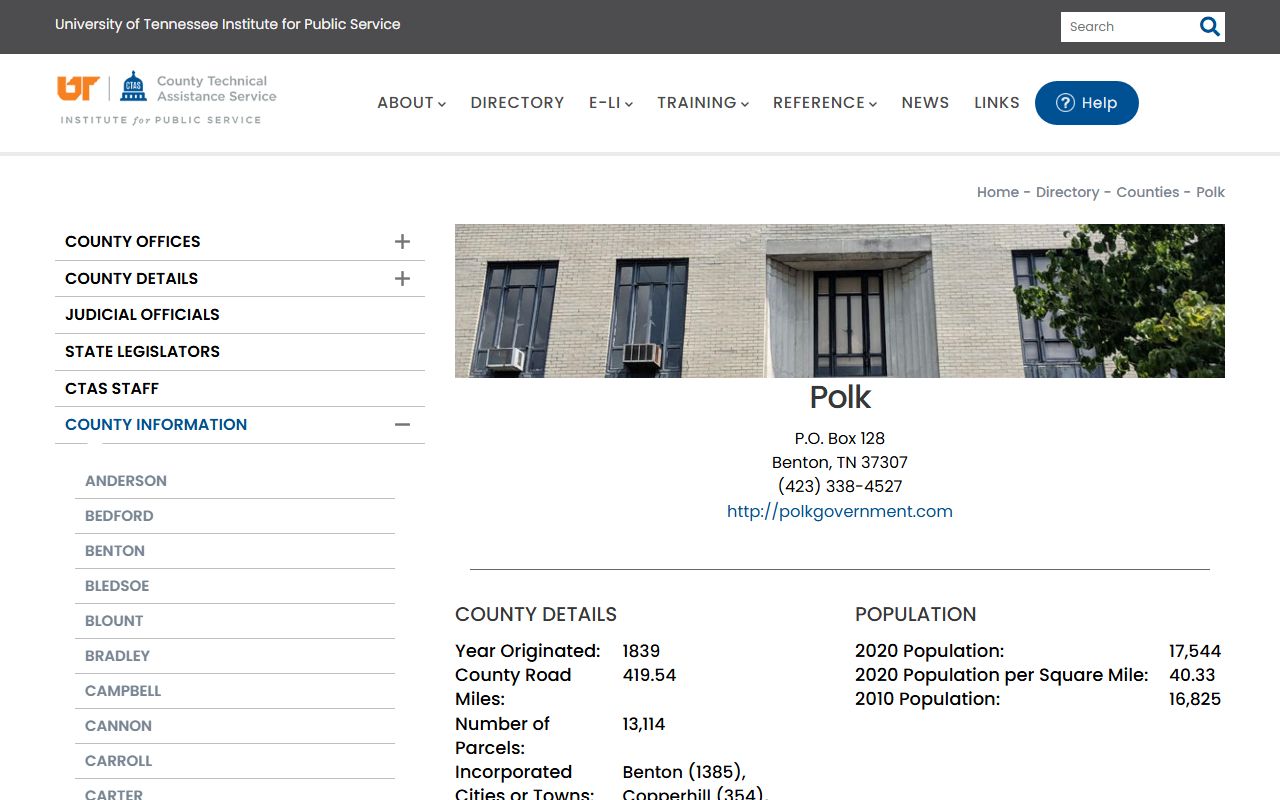Go to the Links nav item
The width and height of the screenshot is (1280, 800).
[x=997, y=103]
